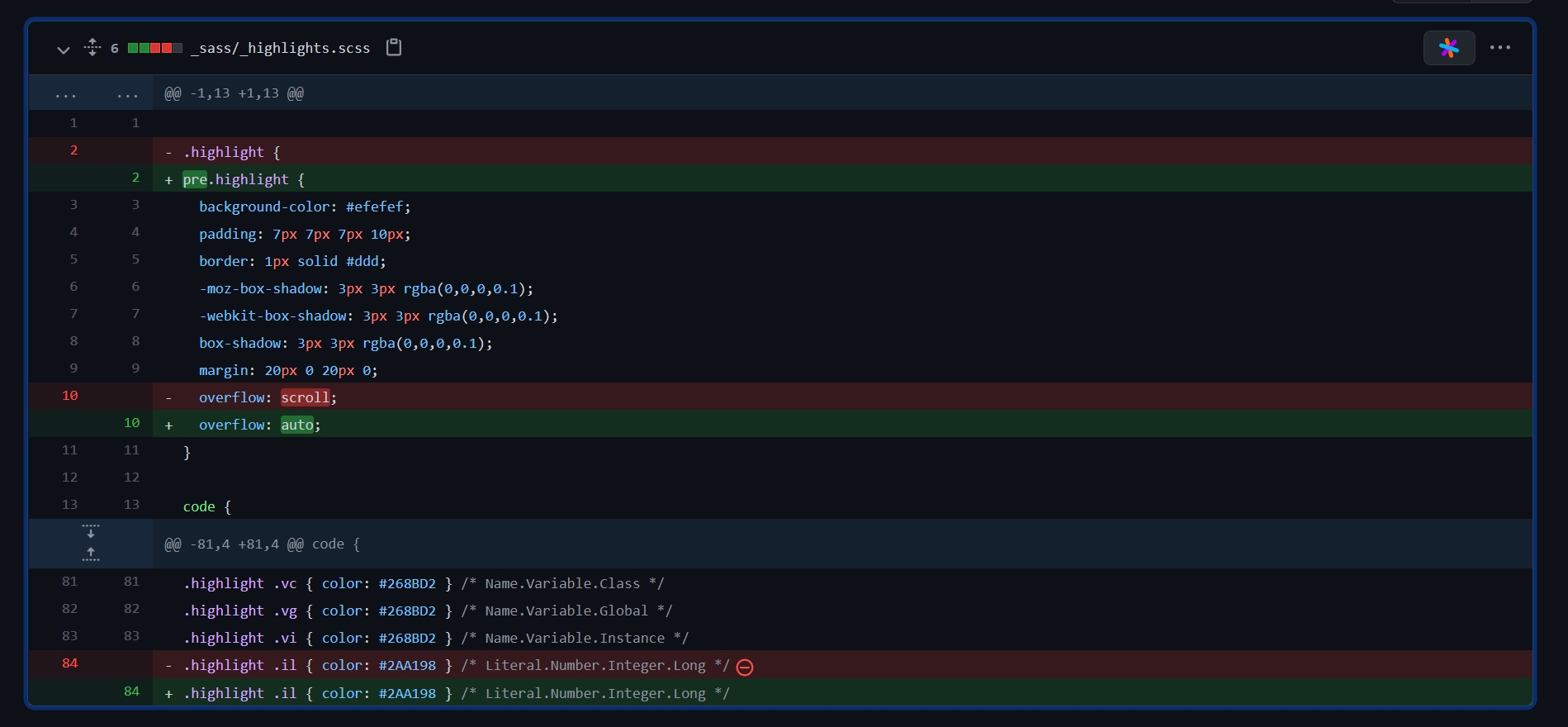The height and width of the screenshot is (727, 1568).
Task: Copy the _sass/_highlights.scss file path
Action: point(394,48)
